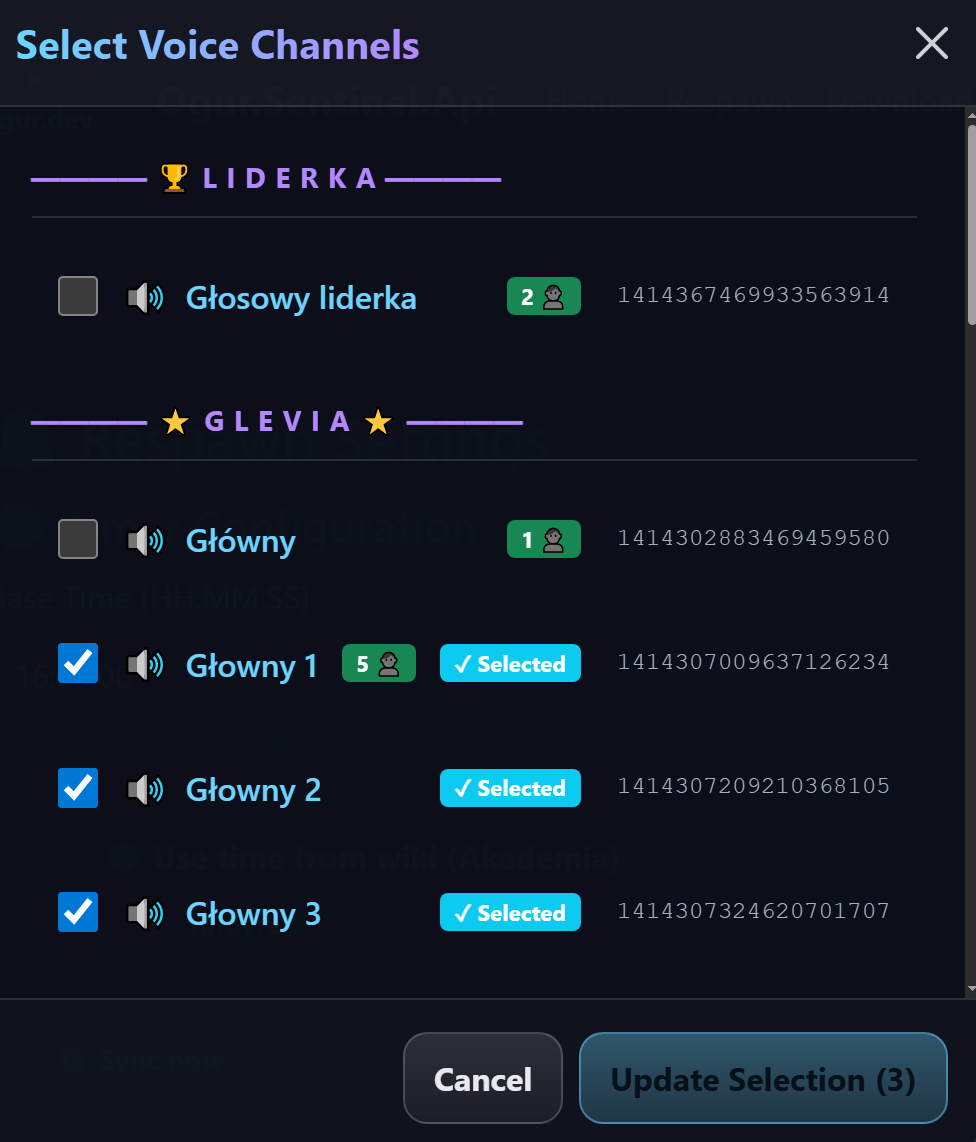Image resolution: width=976 pixels, height=1142 pixels.
Task: Click the Selected badge on Głowny 2
Action: click(x=510, y=788)
